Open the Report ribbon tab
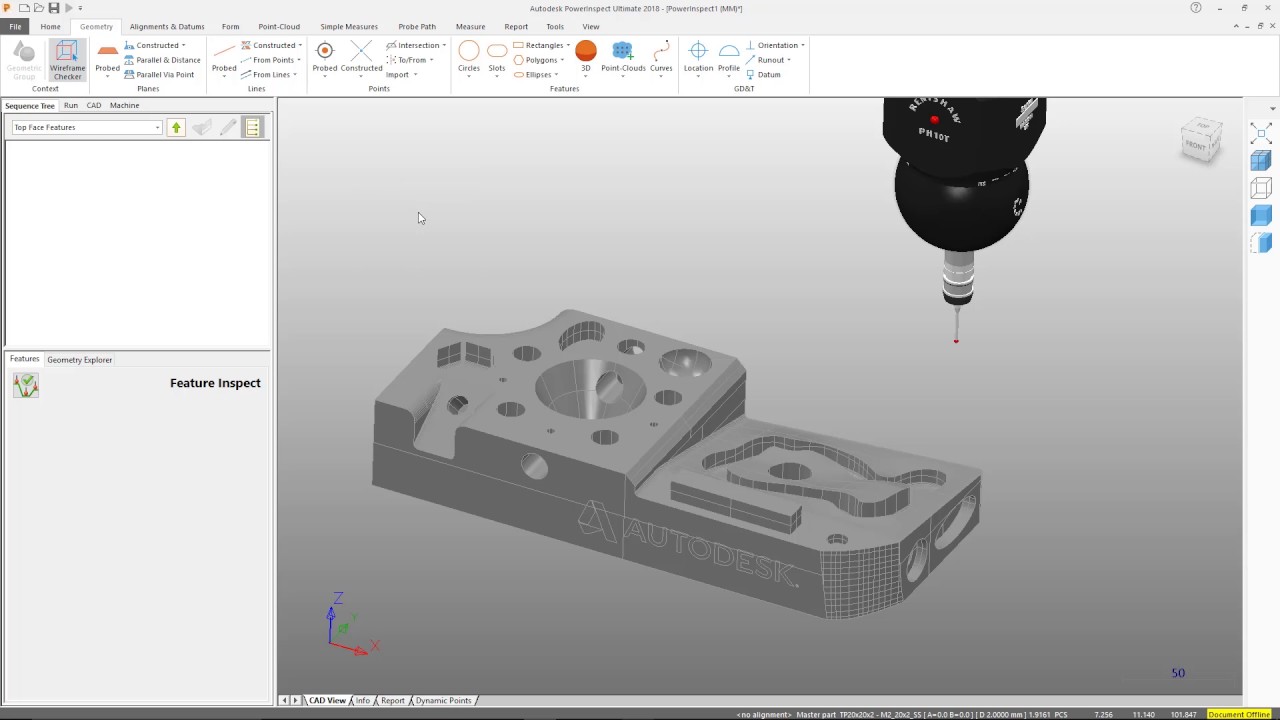1280x720 pixels. click(516, 27)
